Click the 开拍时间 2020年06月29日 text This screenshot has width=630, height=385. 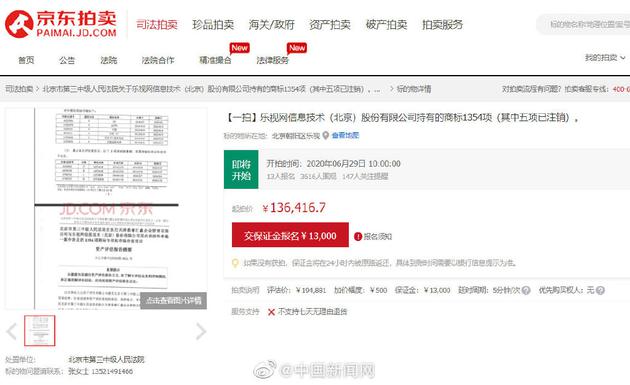(333, 164)
